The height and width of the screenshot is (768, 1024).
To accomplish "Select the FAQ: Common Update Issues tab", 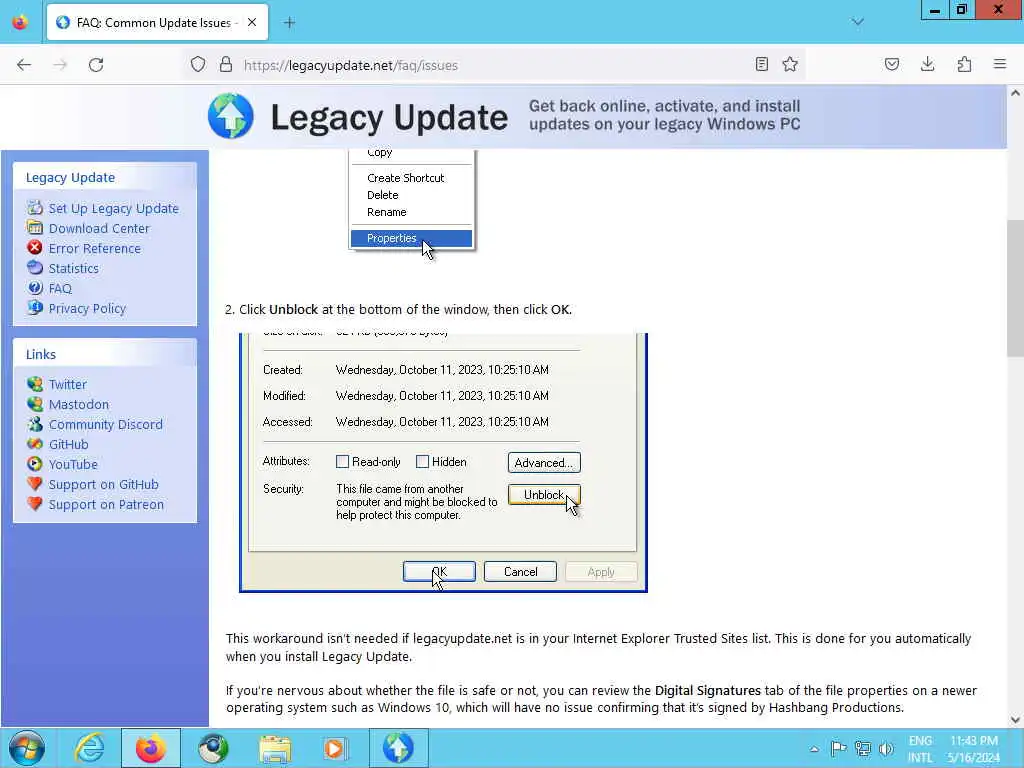I will (x=157, y=23).
